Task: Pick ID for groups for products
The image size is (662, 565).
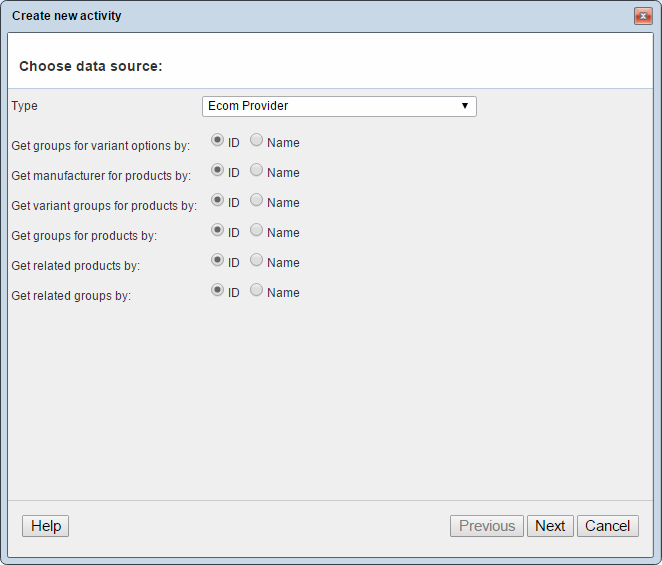Action: tap(218, 231)
